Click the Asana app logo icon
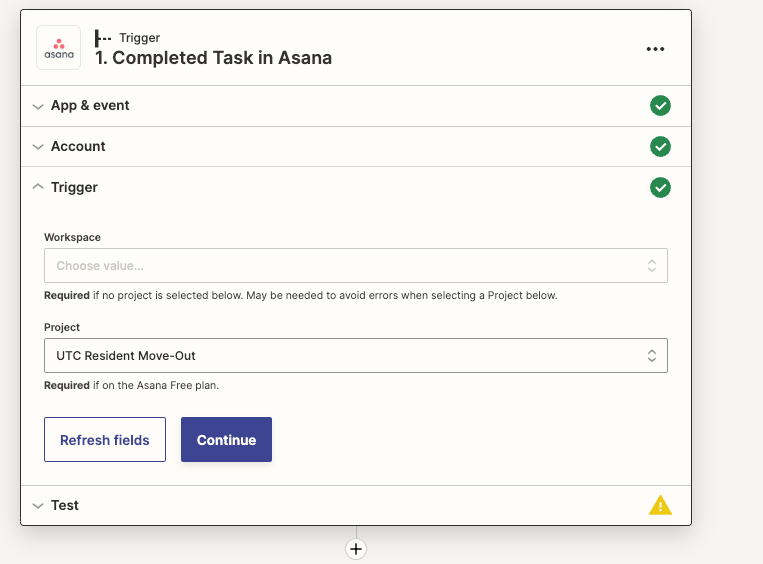763x564 pixels. [x=58, y=48]
